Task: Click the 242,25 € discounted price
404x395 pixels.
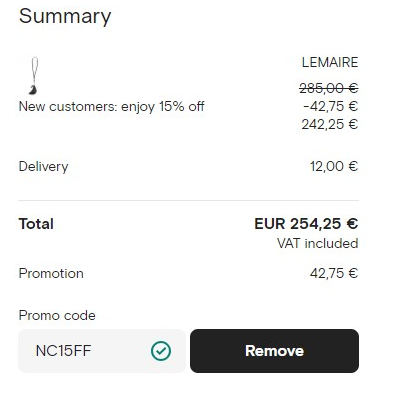Action: 330,124
